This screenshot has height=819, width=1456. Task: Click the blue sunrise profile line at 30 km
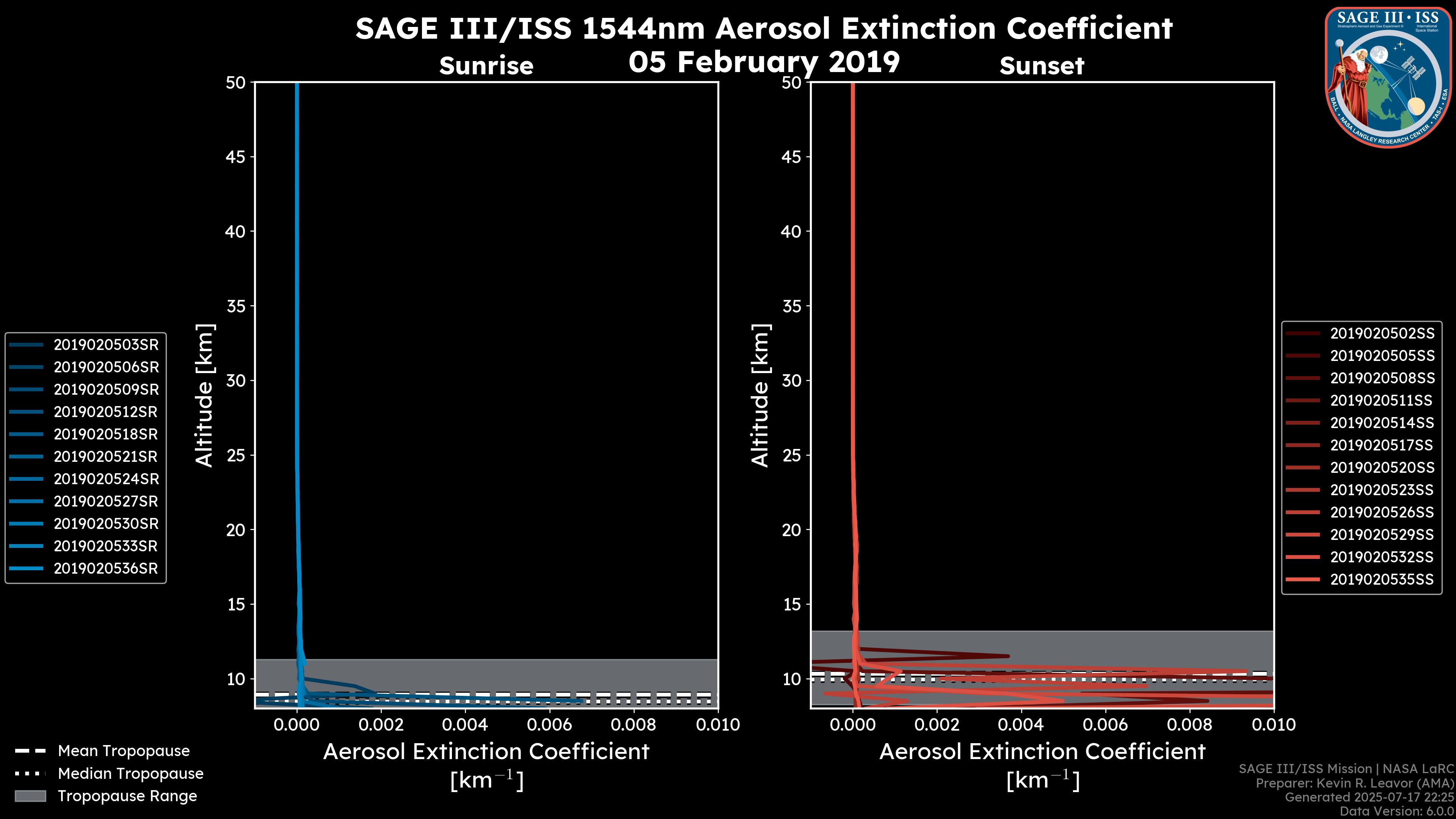pyautogui.click(x=297, y=380)
